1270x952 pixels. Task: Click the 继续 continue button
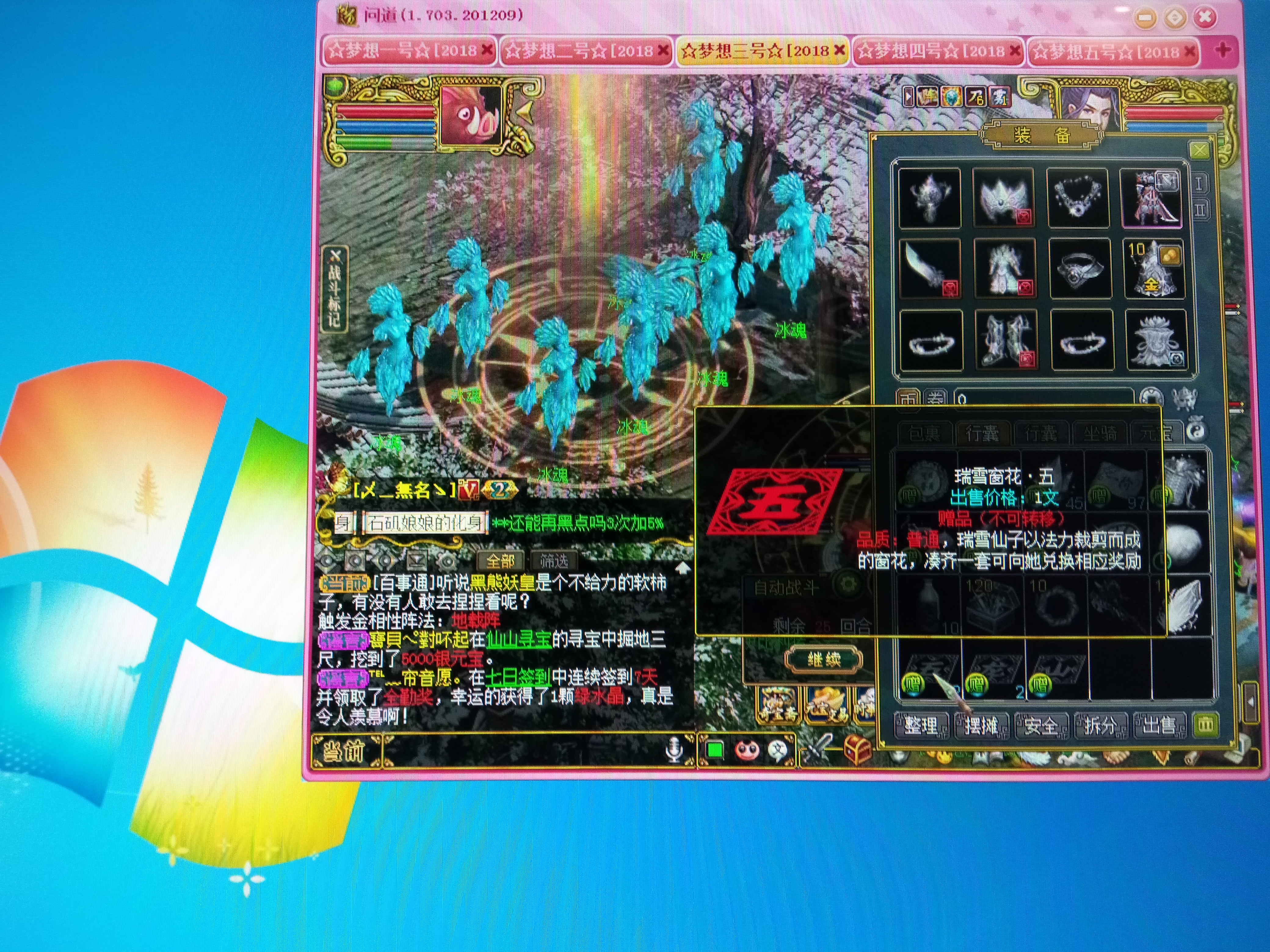[x=823, y=660]
